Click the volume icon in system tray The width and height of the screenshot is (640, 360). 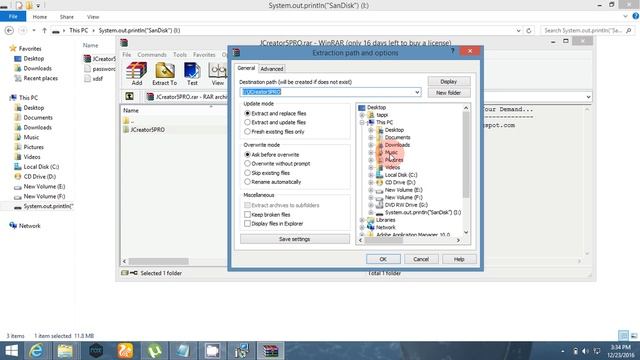pos(585,351)
